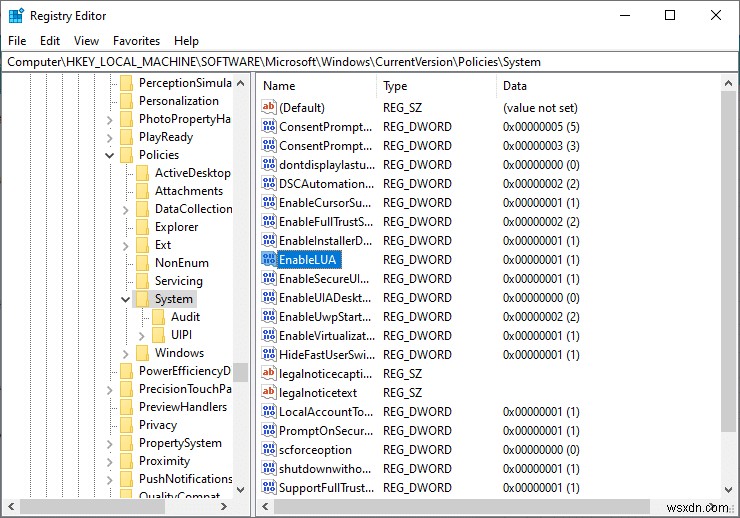The width and height of the screenshot is (740, 518).
Task: Click the DSCAutomation... DWORD icon
Action: [x=269, y=183]
